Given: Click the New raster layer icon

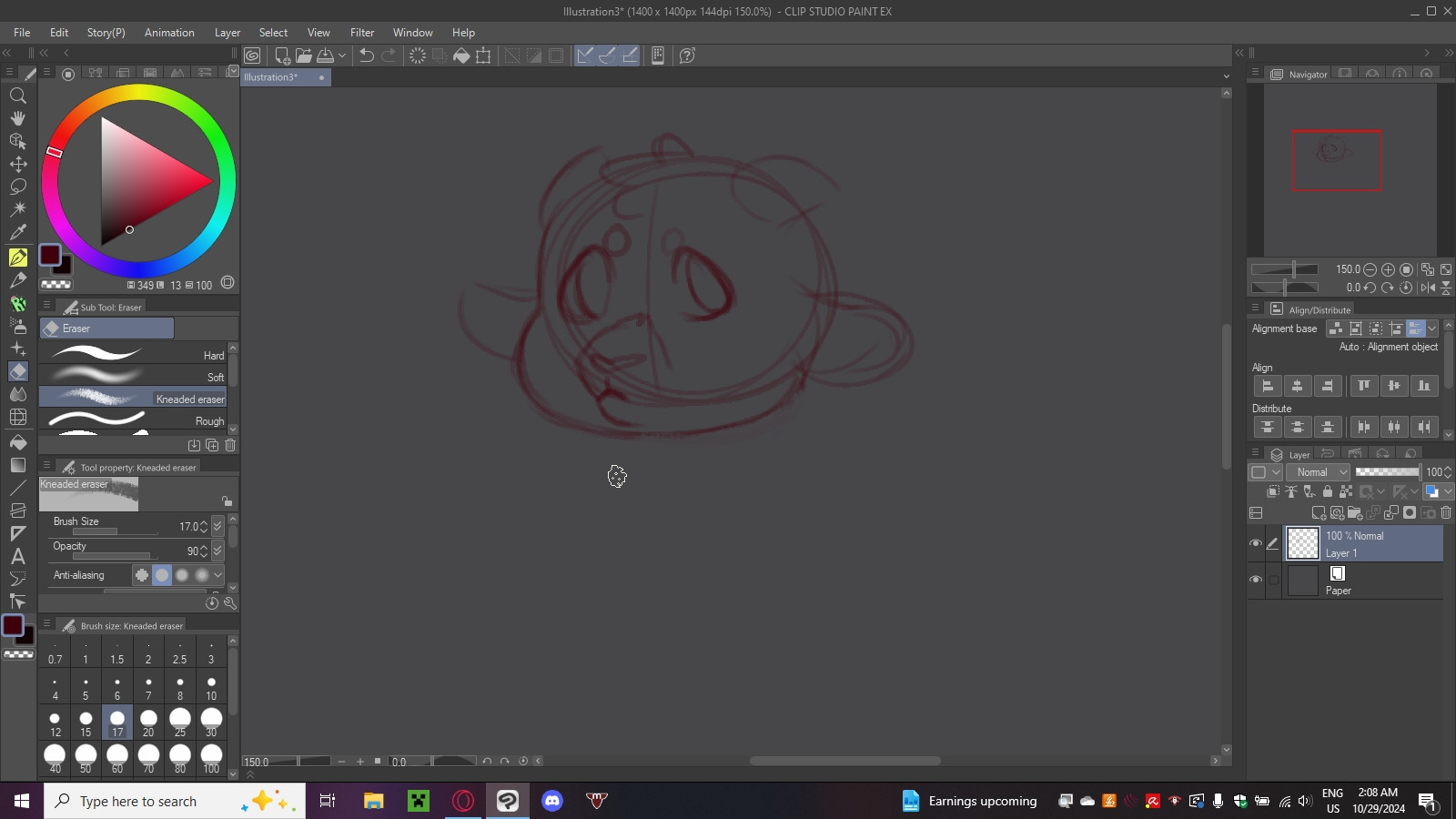Looking at the screenshot, I should [1319, 513].
